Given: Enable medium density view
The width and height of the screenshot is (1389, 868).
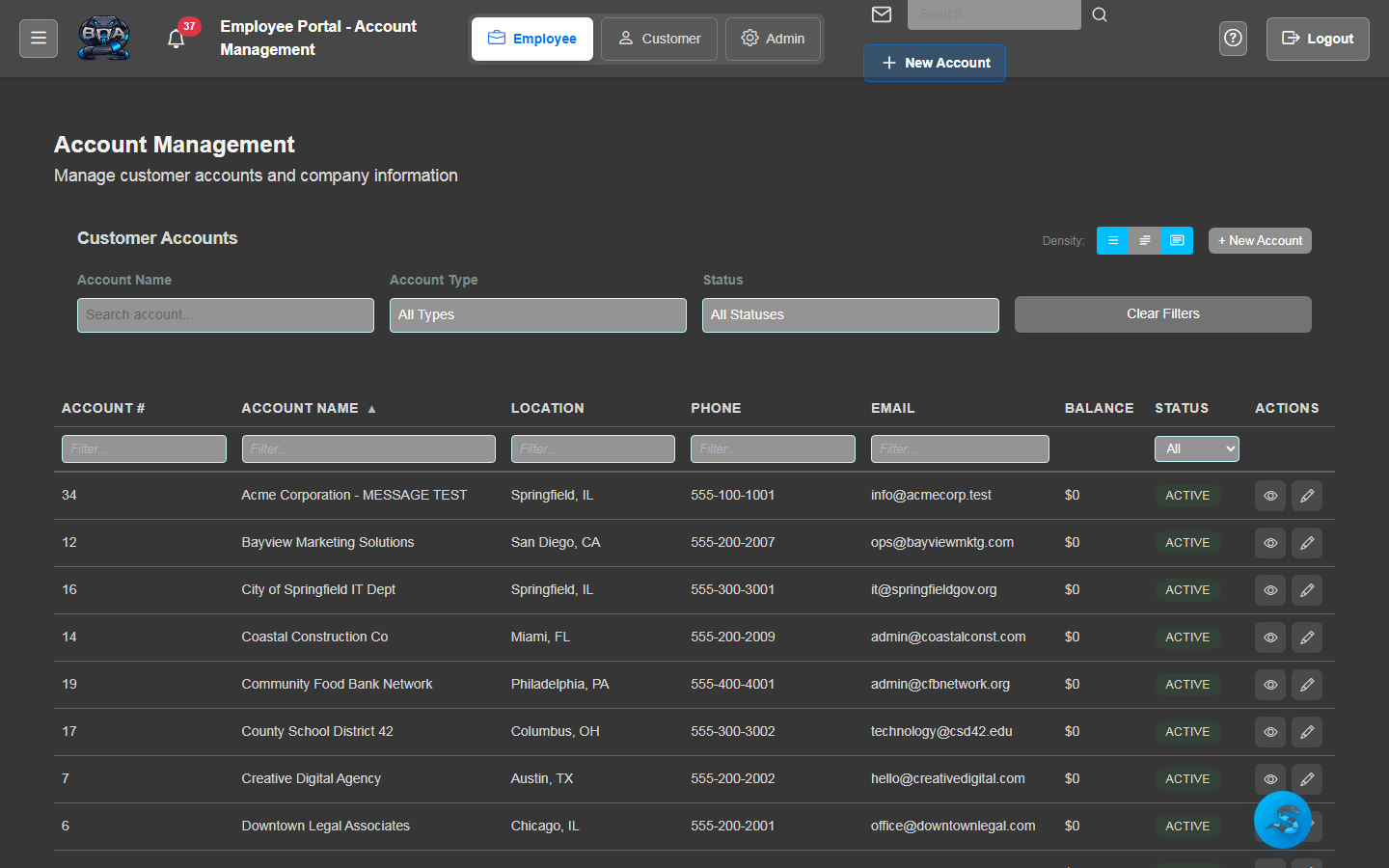Looking at the screenshot, I should tap(1145, 240).
